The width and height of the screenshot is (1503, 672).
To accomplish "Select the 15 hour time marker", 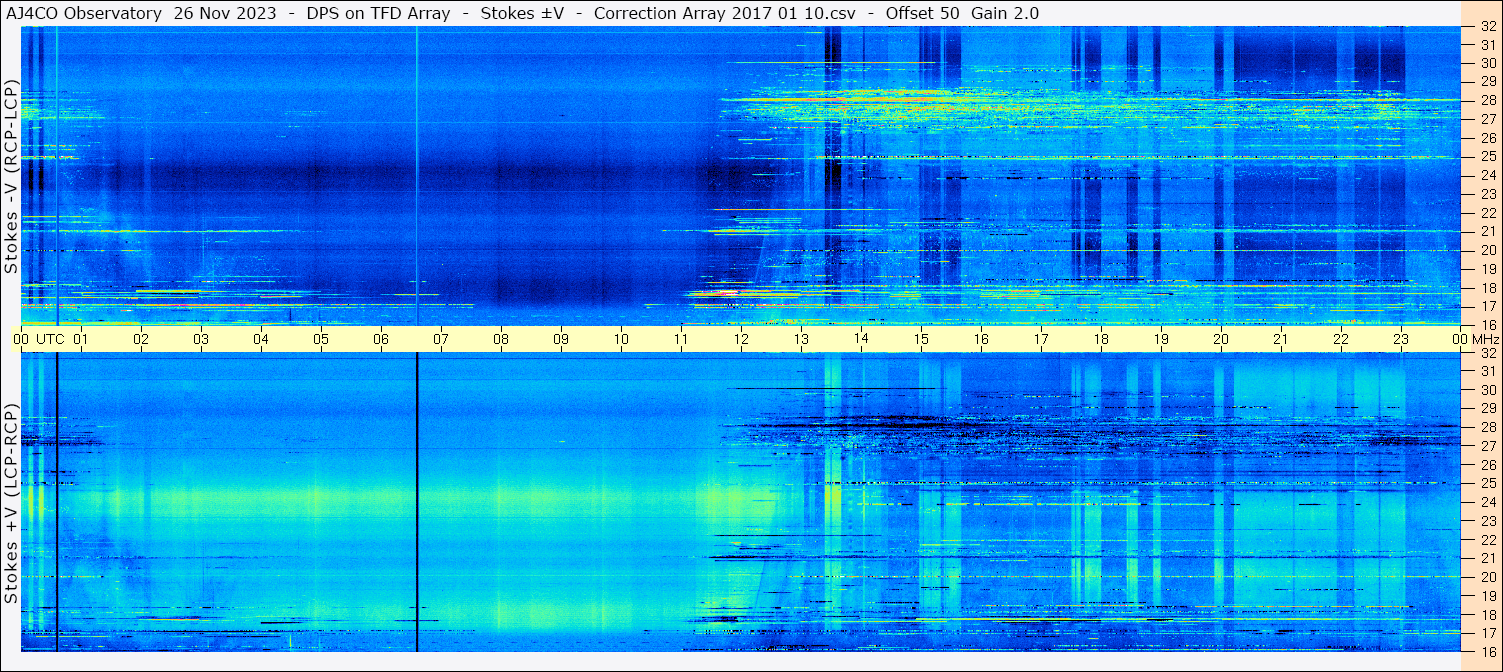I will [x=921, y=339].
